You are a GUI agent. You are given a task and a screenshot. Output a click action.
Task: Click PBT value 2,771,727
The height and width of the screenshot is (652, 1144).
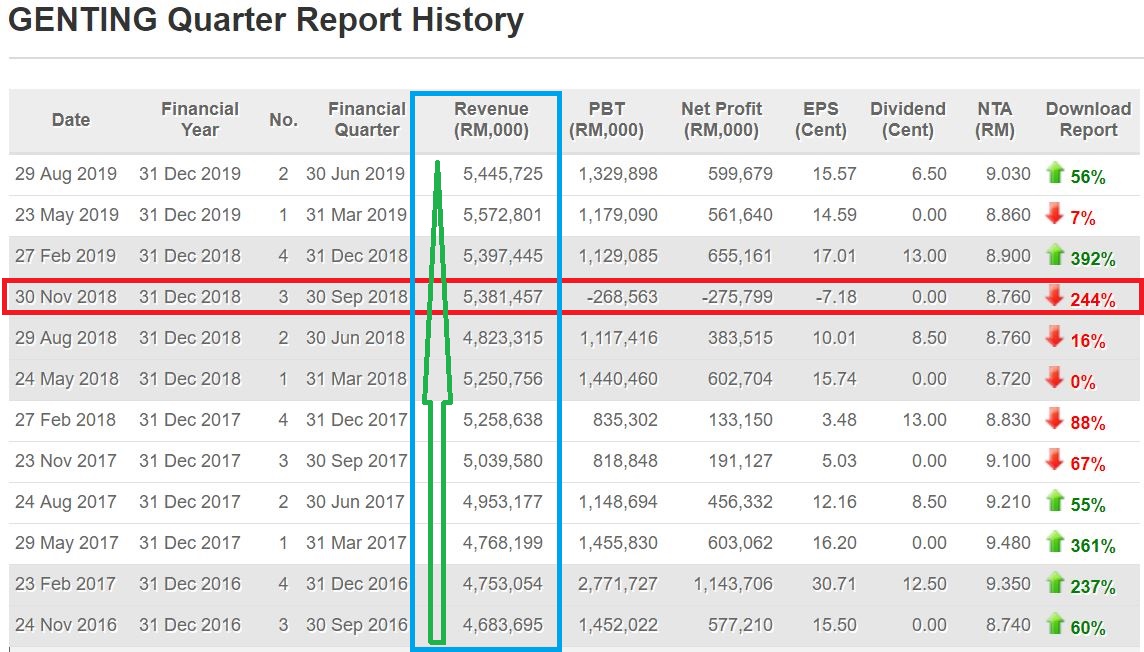(618, 583)
